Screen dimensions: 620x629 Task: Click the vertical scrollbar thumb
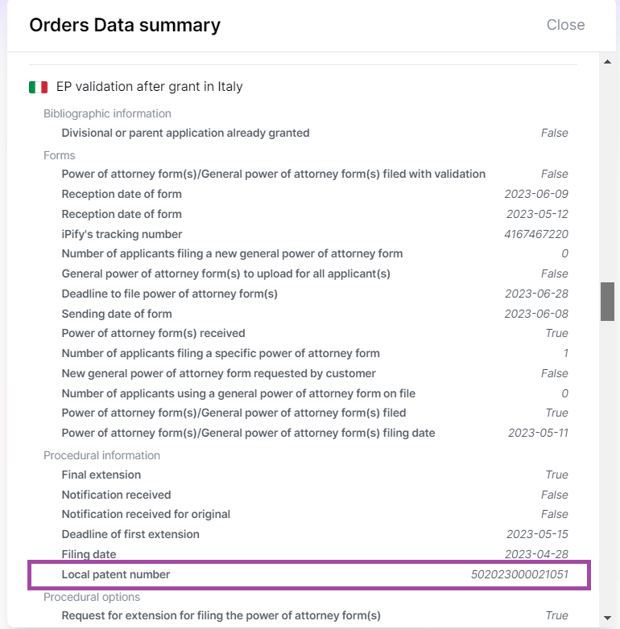[x=607, y=302]
